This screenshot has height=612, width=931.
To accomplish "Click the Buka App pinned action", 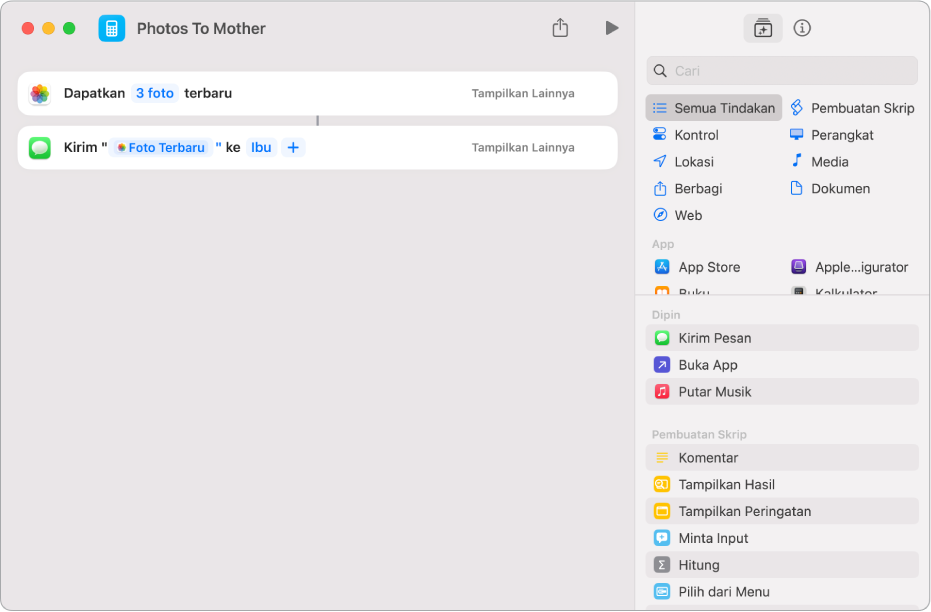I will click(x=782, y=365).
